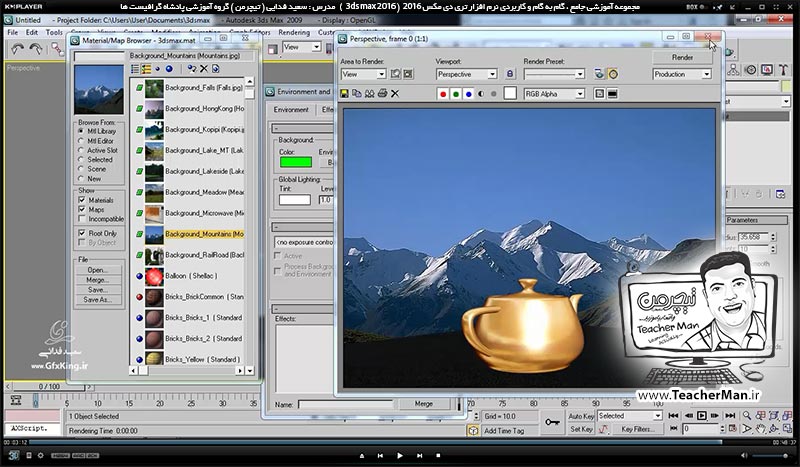This screenshot has width=800, height=467.
Task: Click the Save Image icon in render window
Action: click(344, 93)
